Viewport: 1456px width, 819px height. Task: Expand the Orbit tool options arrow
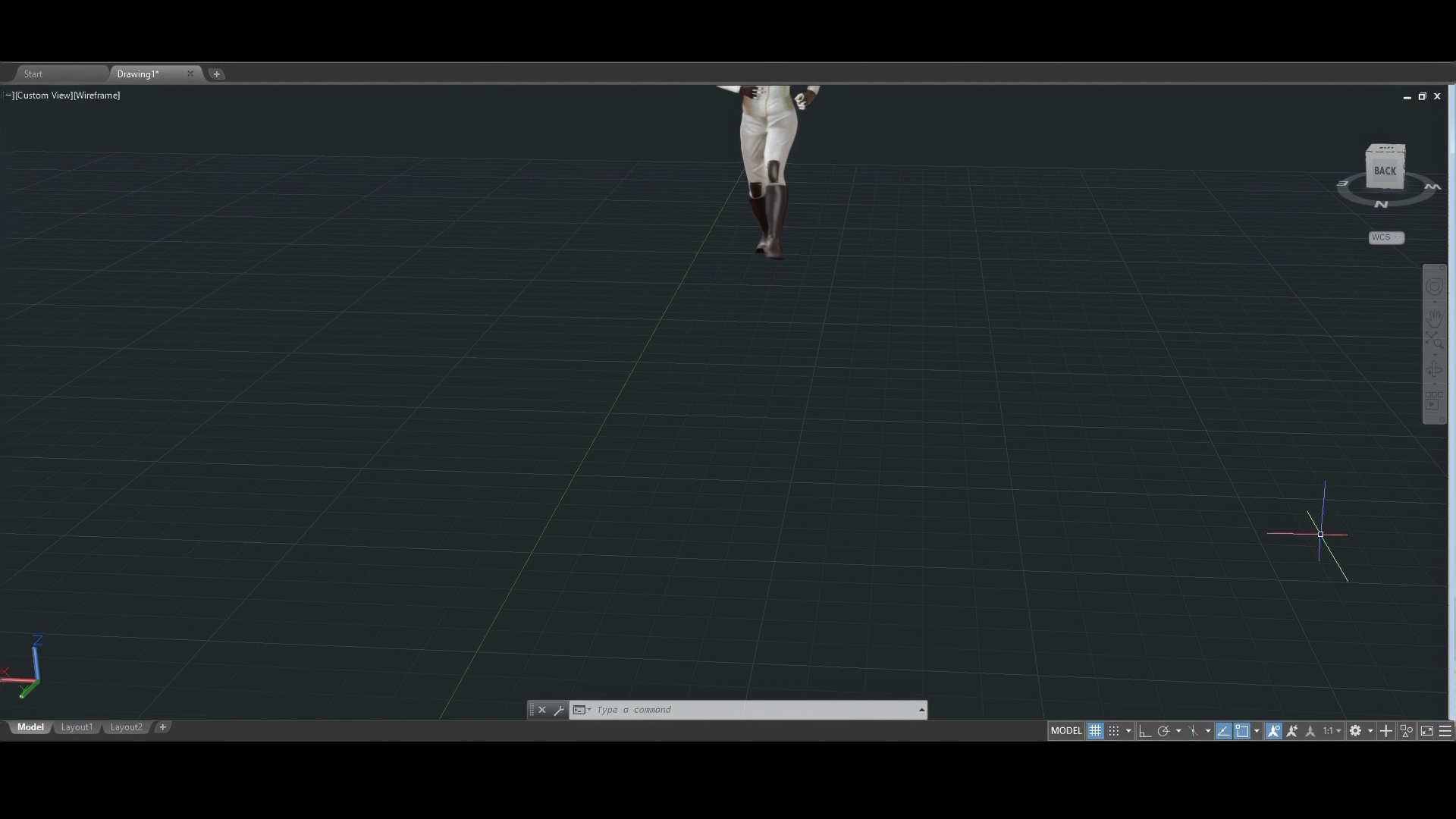(x=1434, y=384)
